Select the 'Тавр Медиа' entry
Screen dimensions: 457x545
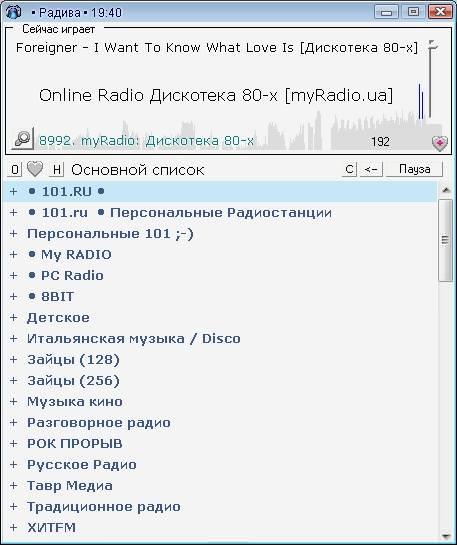click(x=70, y=486)
